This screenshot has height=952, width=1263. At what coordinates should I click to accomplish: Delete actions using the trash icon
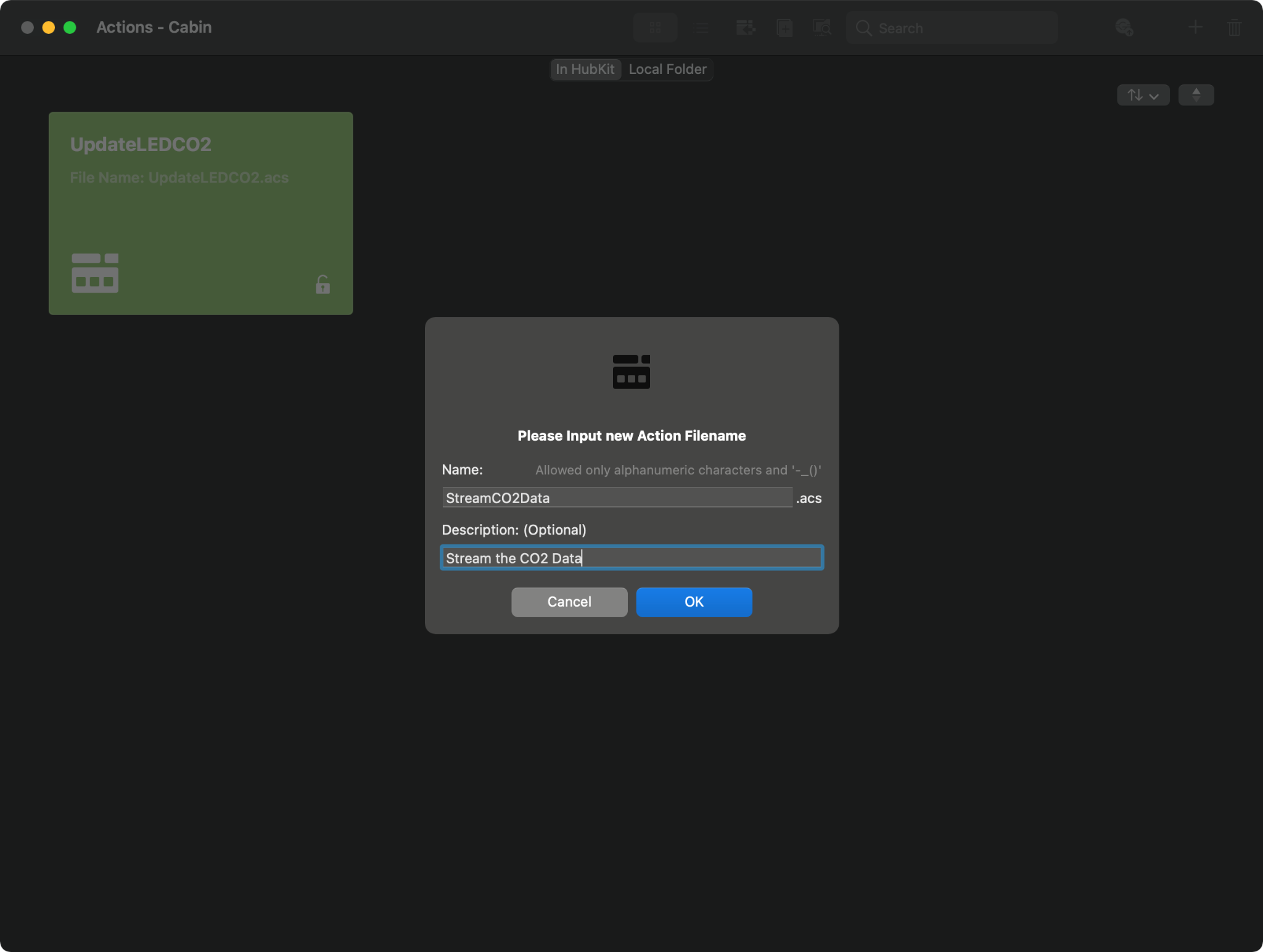[x=1234, y=28]
